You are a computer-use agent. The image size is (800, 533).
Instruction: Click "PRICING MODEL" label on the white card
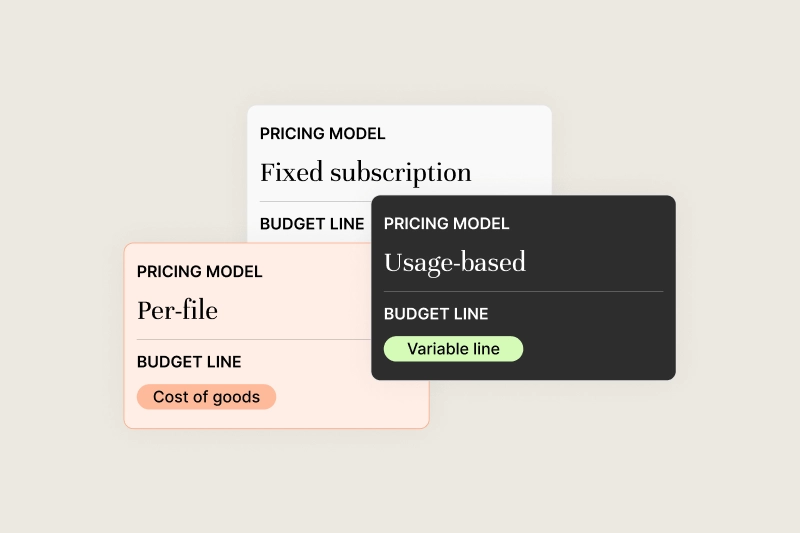click(322, 134)
